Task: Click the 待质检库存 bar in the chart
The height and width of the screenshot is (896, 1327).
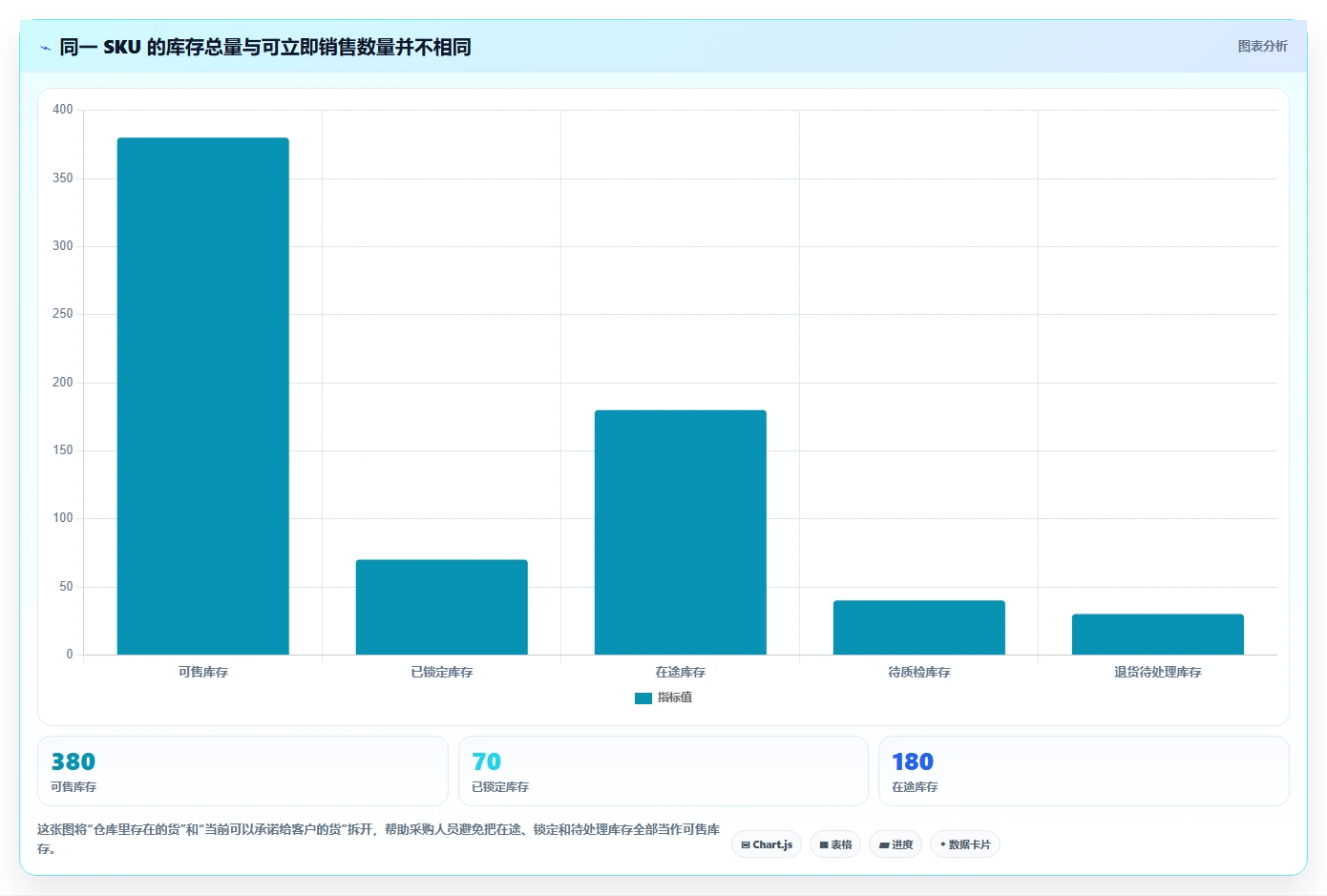Action: click(x=919, y=628)
